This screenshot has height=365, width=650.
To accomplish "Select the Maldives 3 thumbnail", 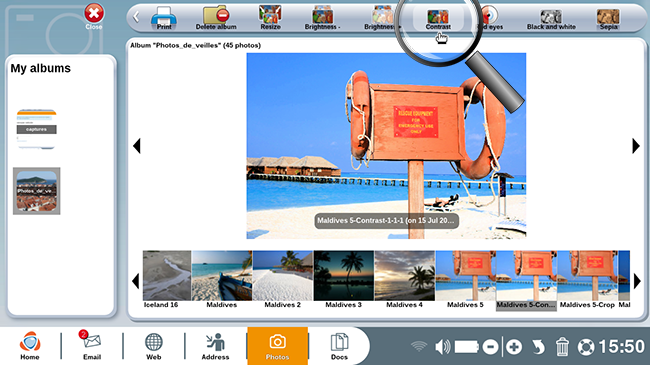I will [343, 279].
